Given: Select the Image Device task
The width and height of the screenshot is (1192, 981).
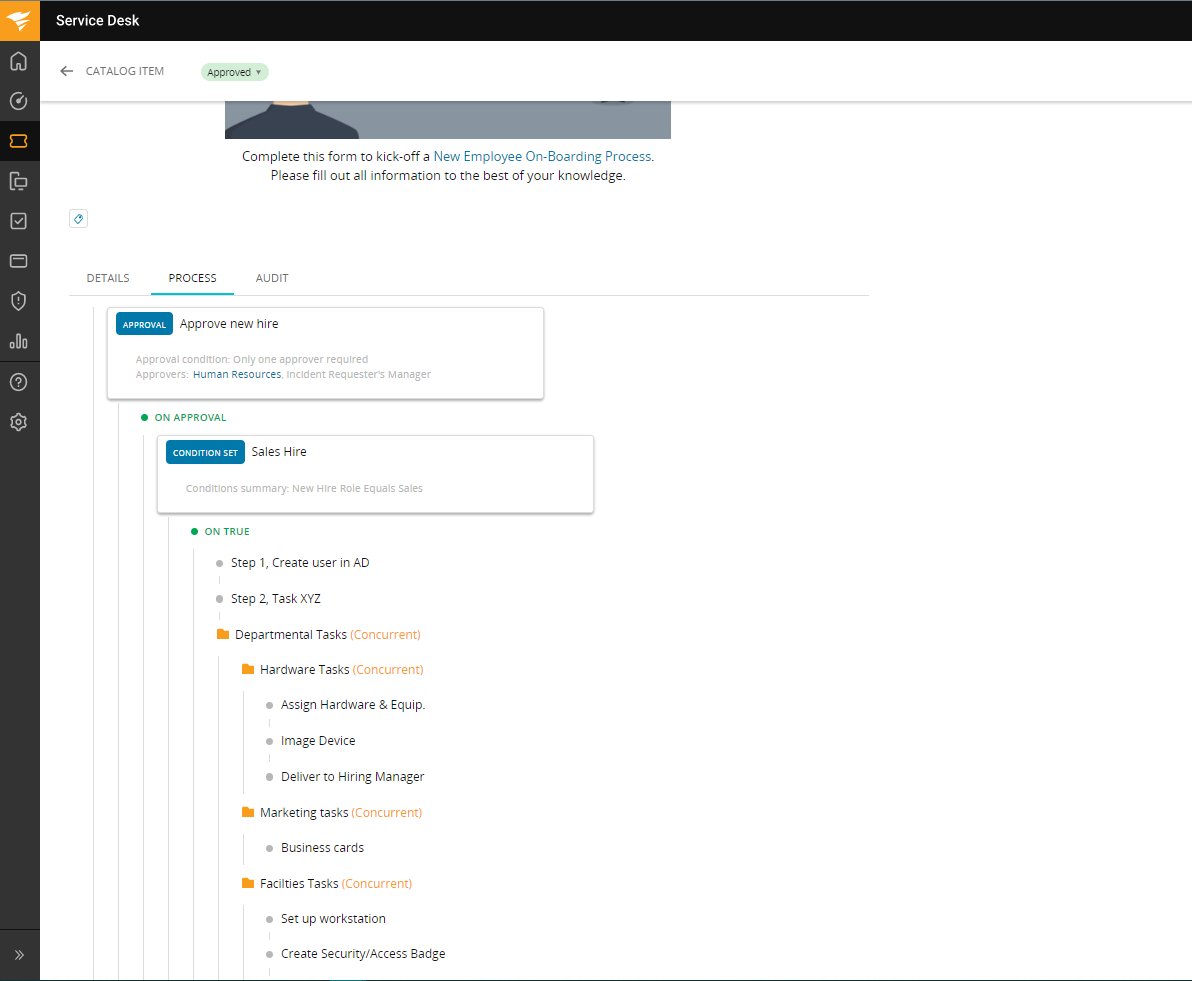Looking at the screenshot, I should pos(318,741).
